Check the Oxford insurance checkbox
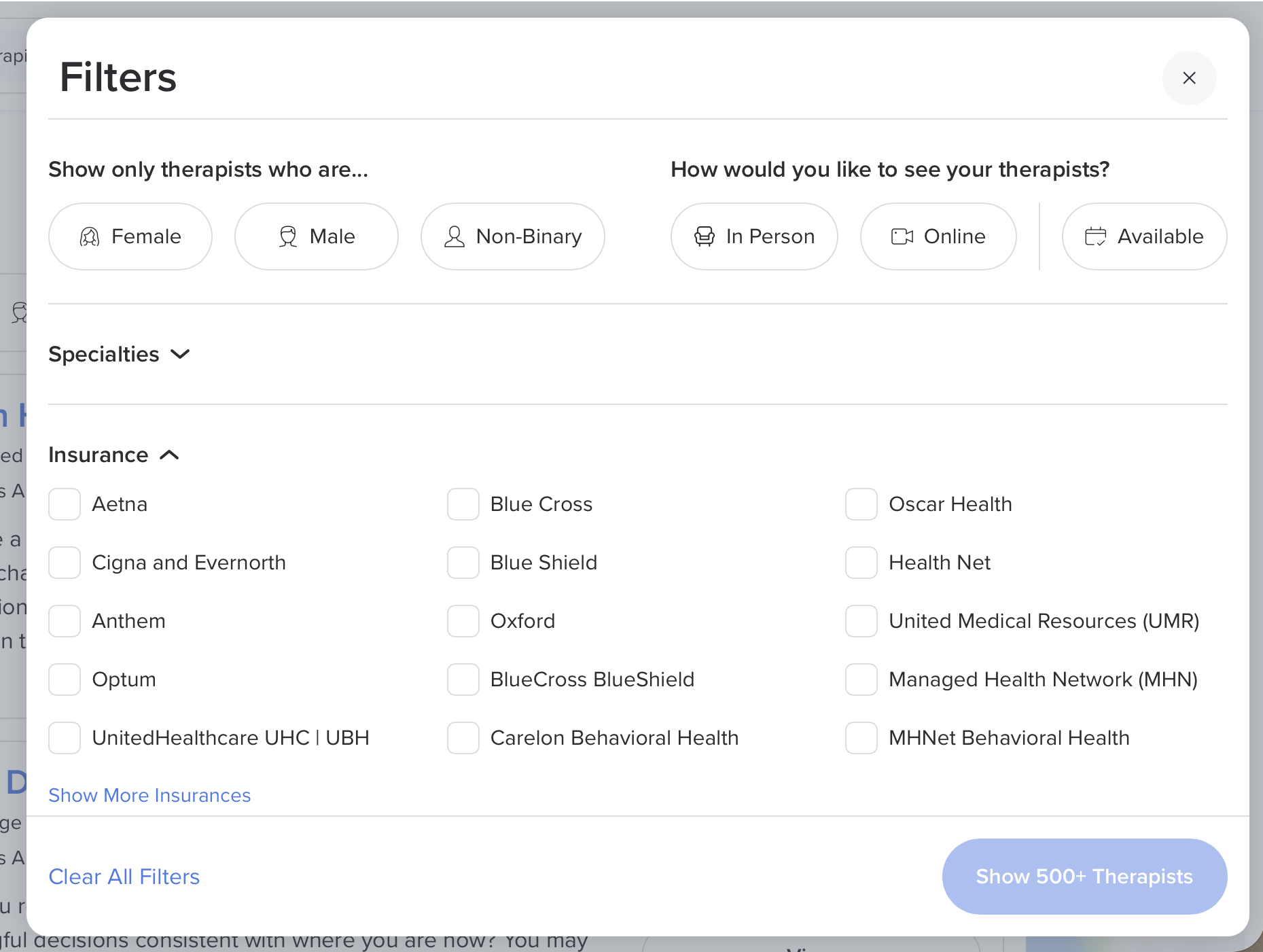 click(463, 621)
